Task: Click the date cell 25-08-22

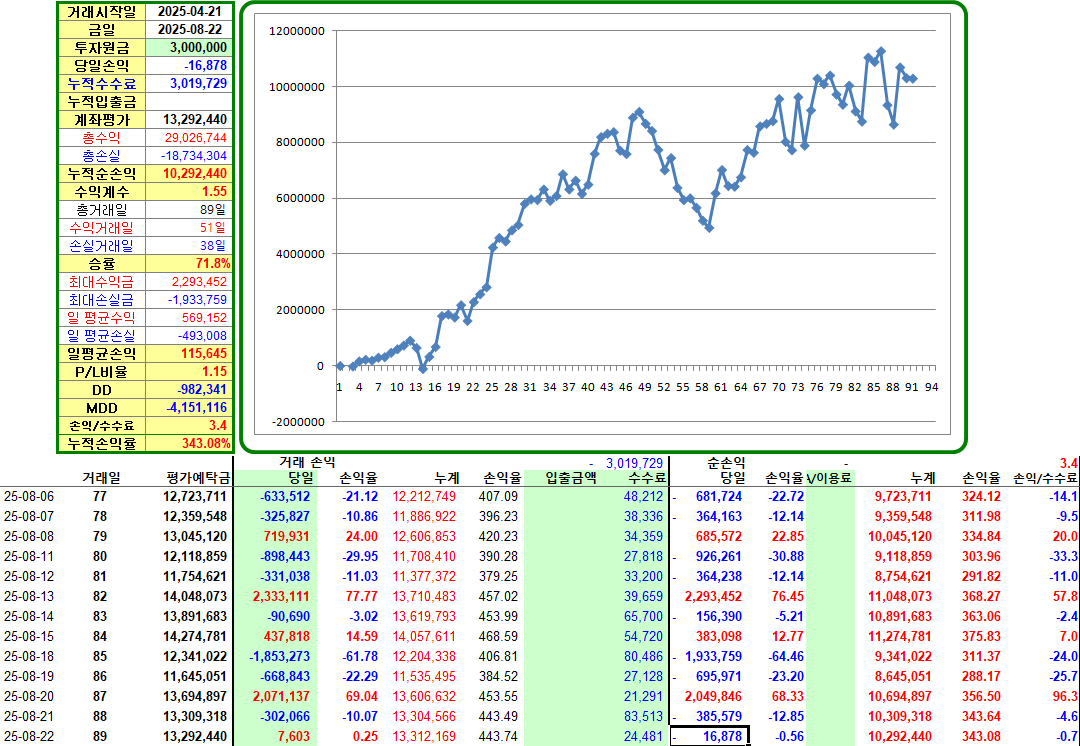Action: tap(29, 736)
